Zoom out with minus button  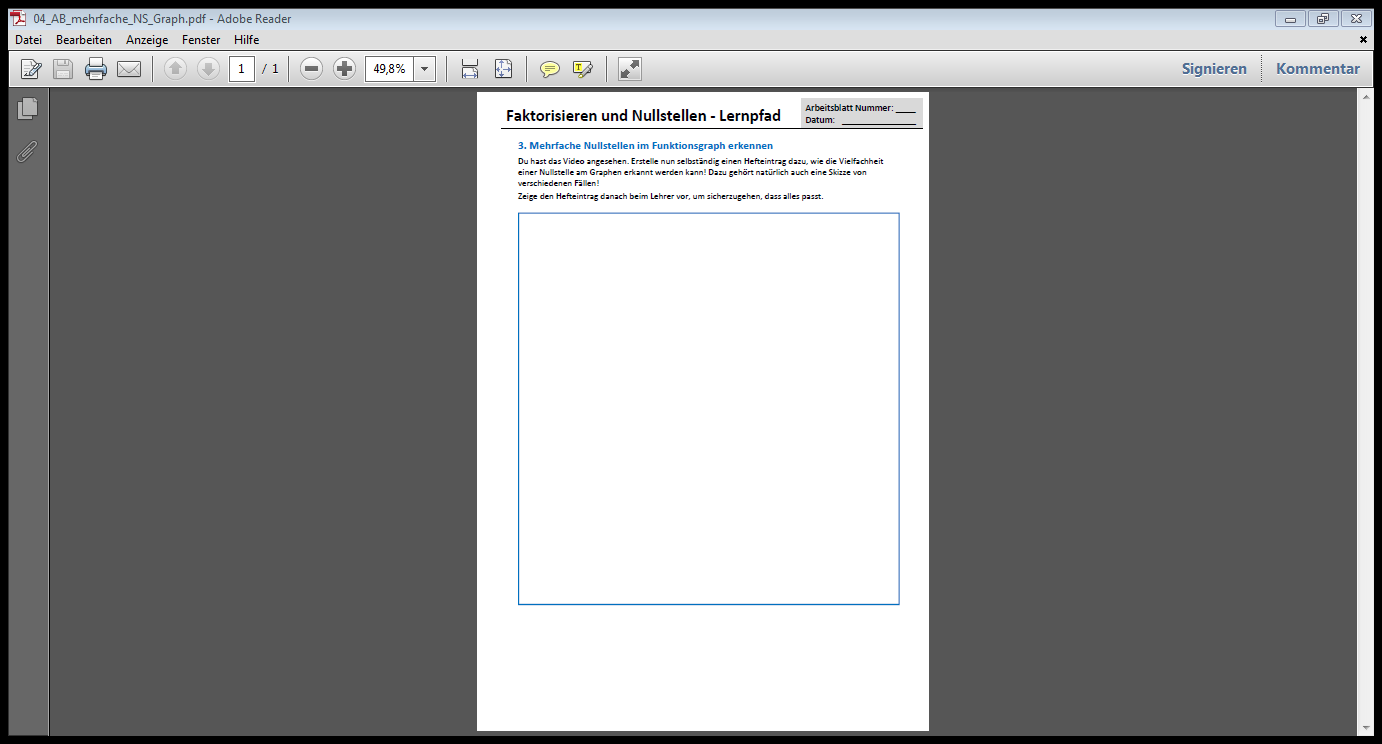tap(312, 69)
